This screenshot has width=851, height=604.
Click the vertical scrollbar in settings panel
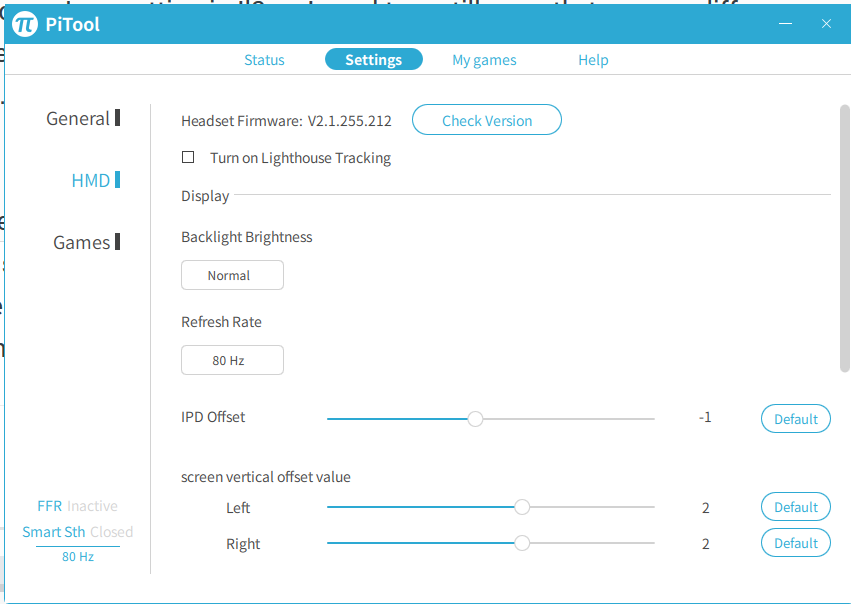[845, 240]
